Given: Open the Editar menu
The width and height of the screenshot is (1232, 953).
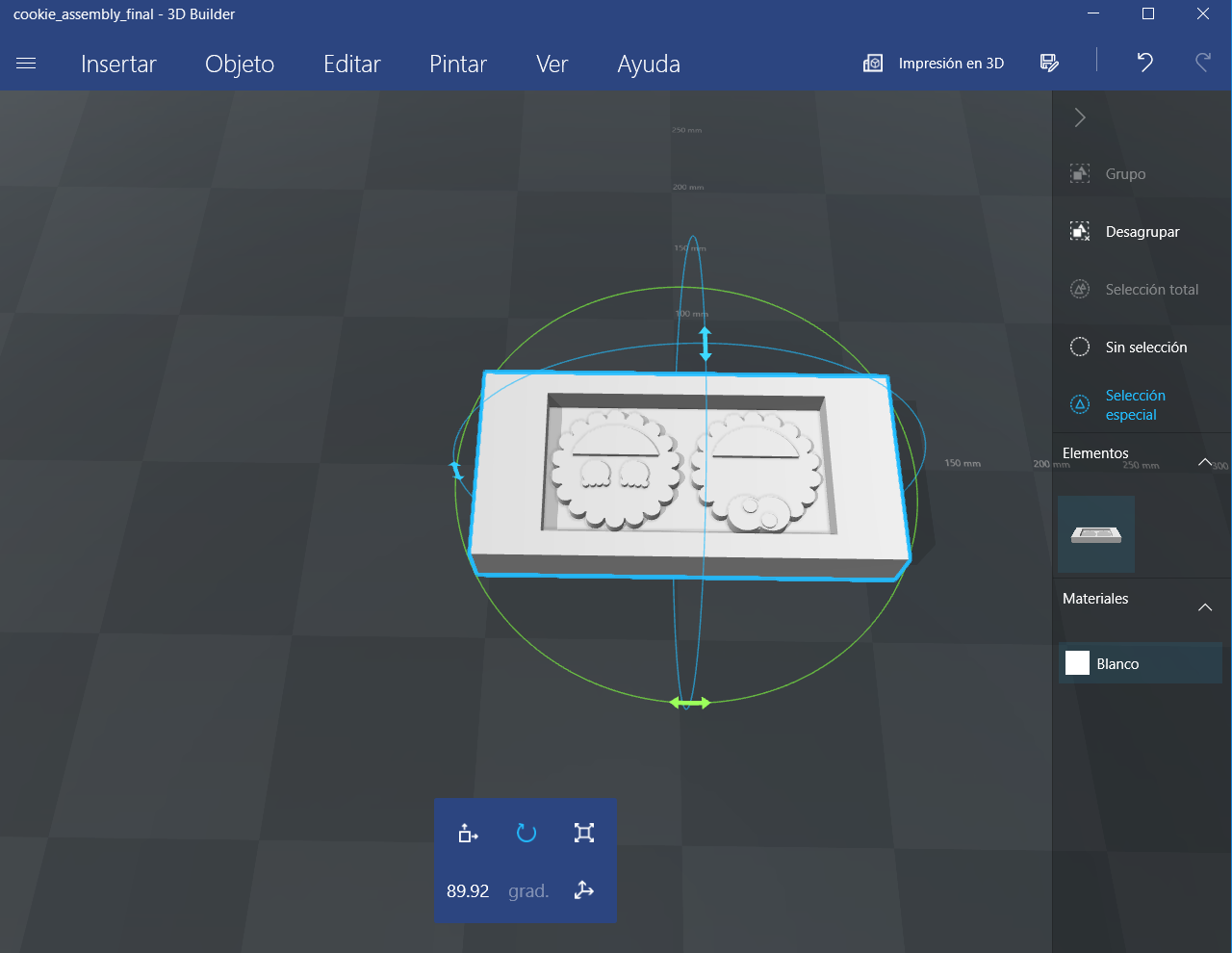Looking at the screenshot, I should pos(352,64).
